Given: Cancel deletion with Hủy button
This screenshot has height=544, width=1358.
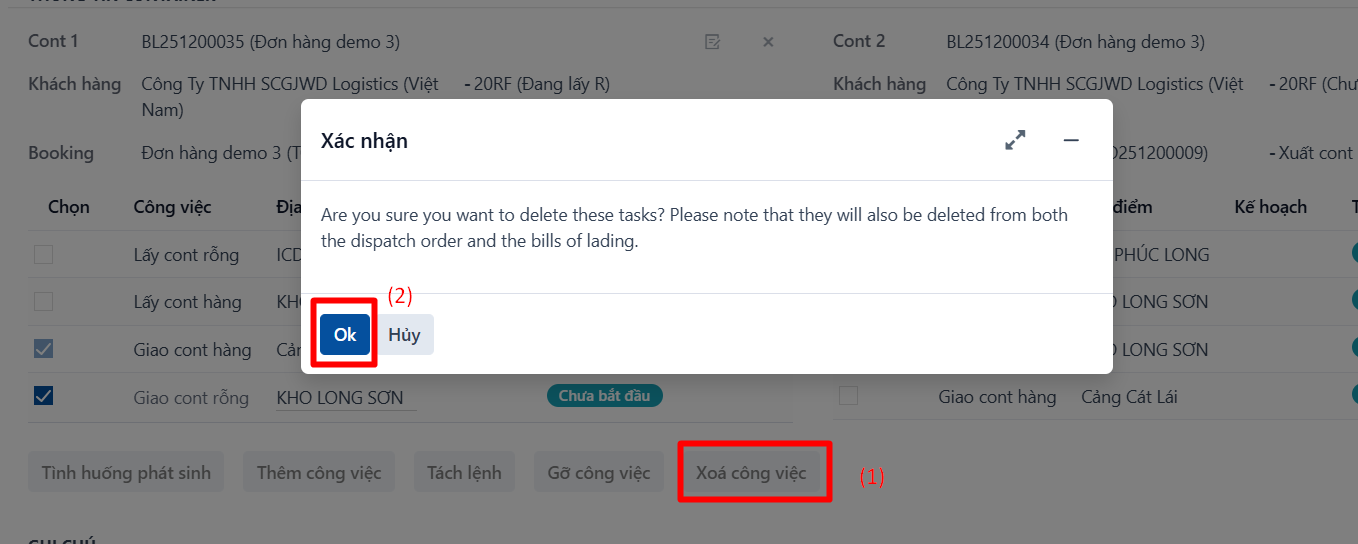Looking at the screenshot, I should (x=404, y=335).
